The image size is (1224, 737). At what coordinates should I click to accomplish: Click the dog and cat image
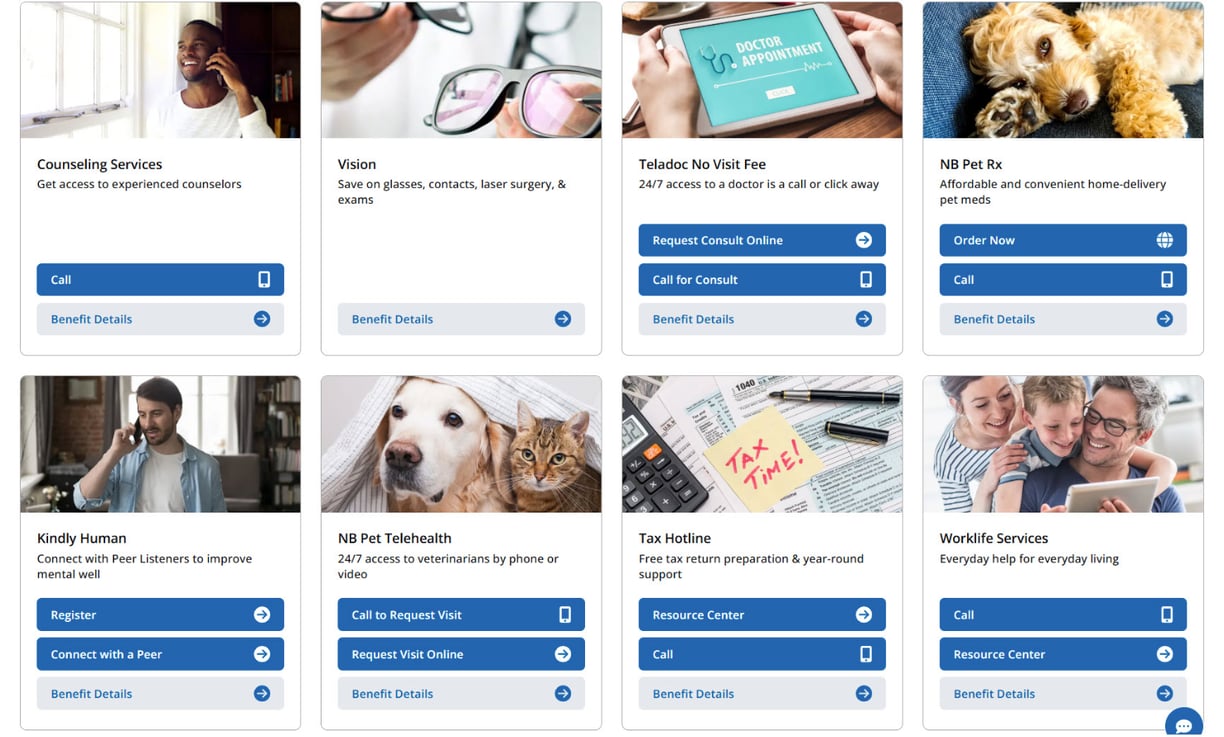point(461,445)
